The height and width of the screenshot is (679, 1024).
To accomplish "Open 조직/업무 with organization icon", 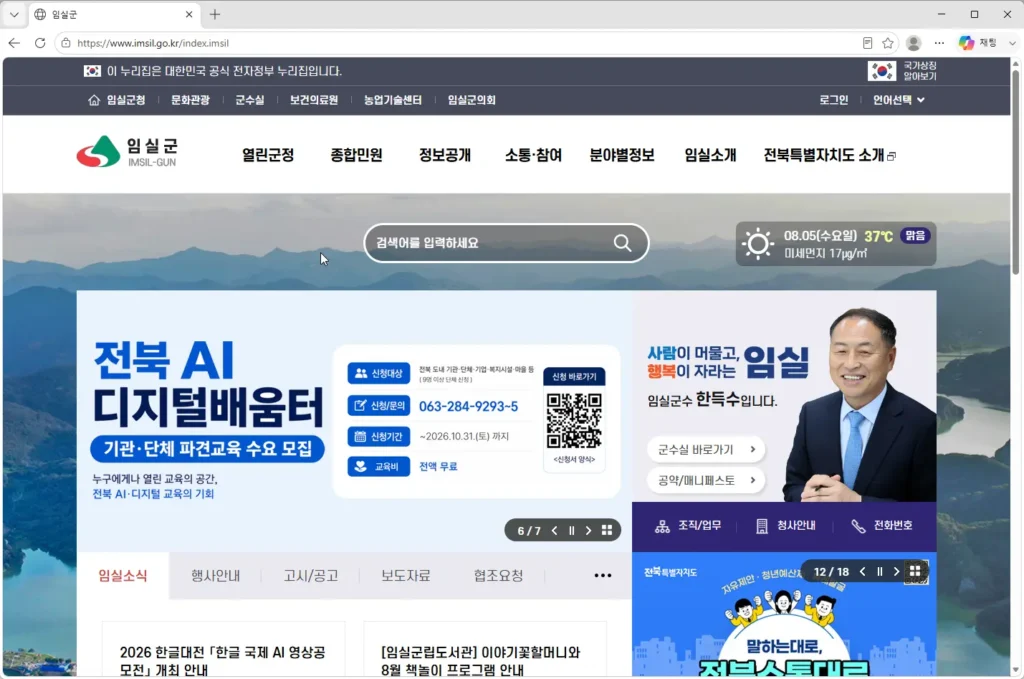I will 688,526.
